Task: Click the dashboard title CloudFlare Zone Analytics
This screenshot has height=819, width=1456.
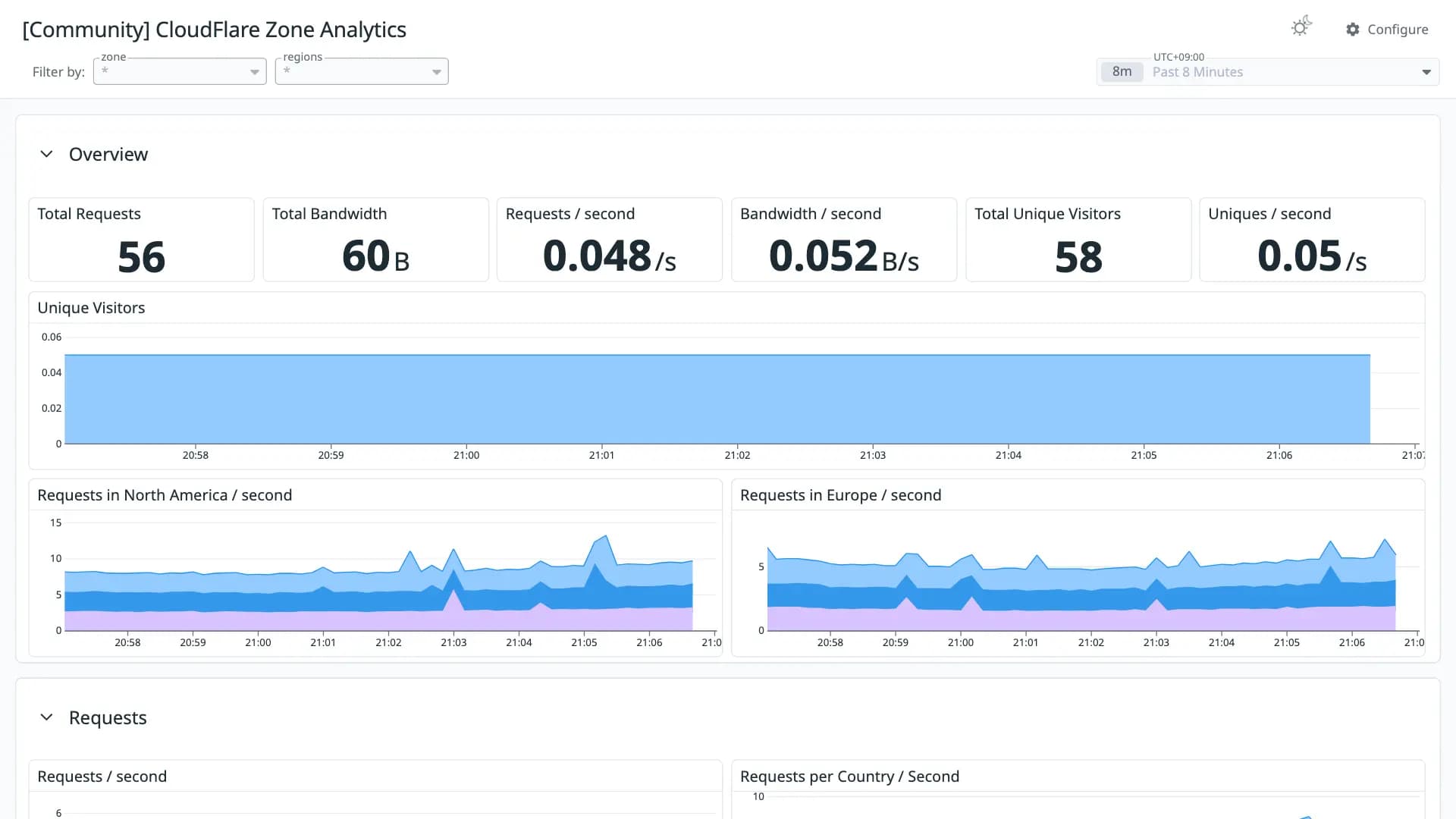Action: 215,30
